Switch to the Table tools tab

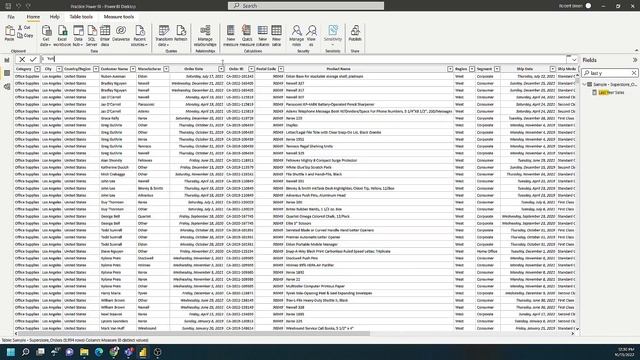click(x=81, y=17)
